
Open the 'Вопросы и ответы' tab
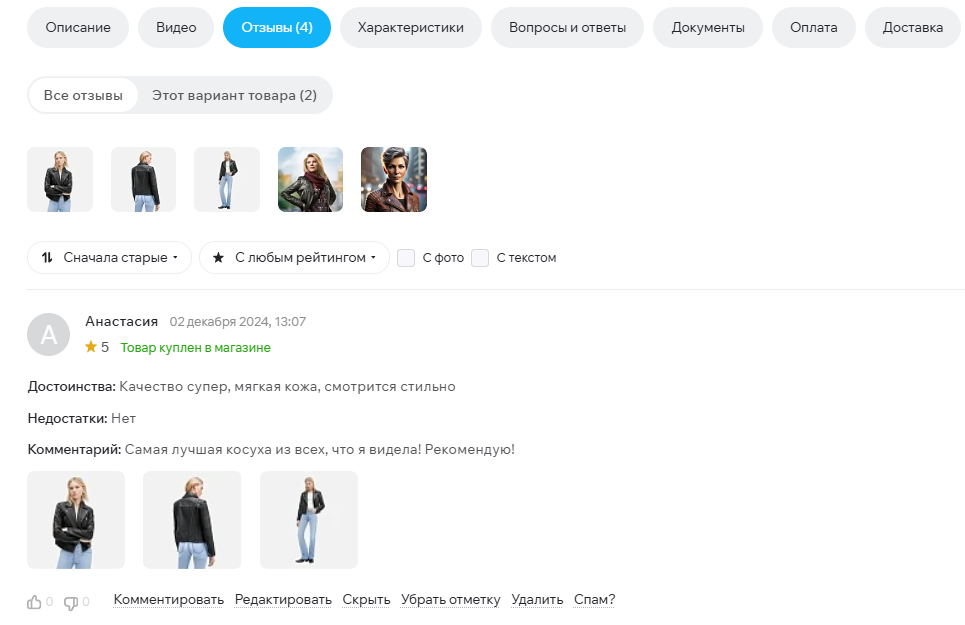pos(567,28)
